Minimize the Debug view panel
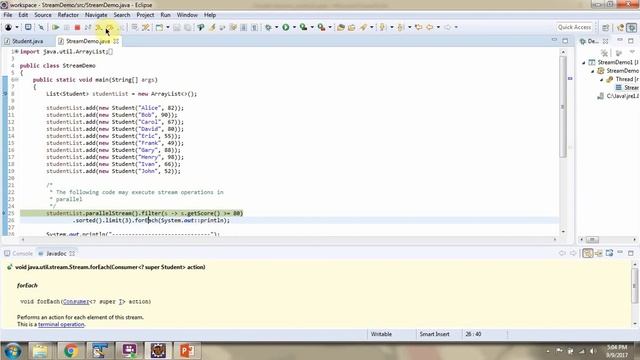Image resolution: width=640 pixels, height=360 pixels. tap(620, 41)
